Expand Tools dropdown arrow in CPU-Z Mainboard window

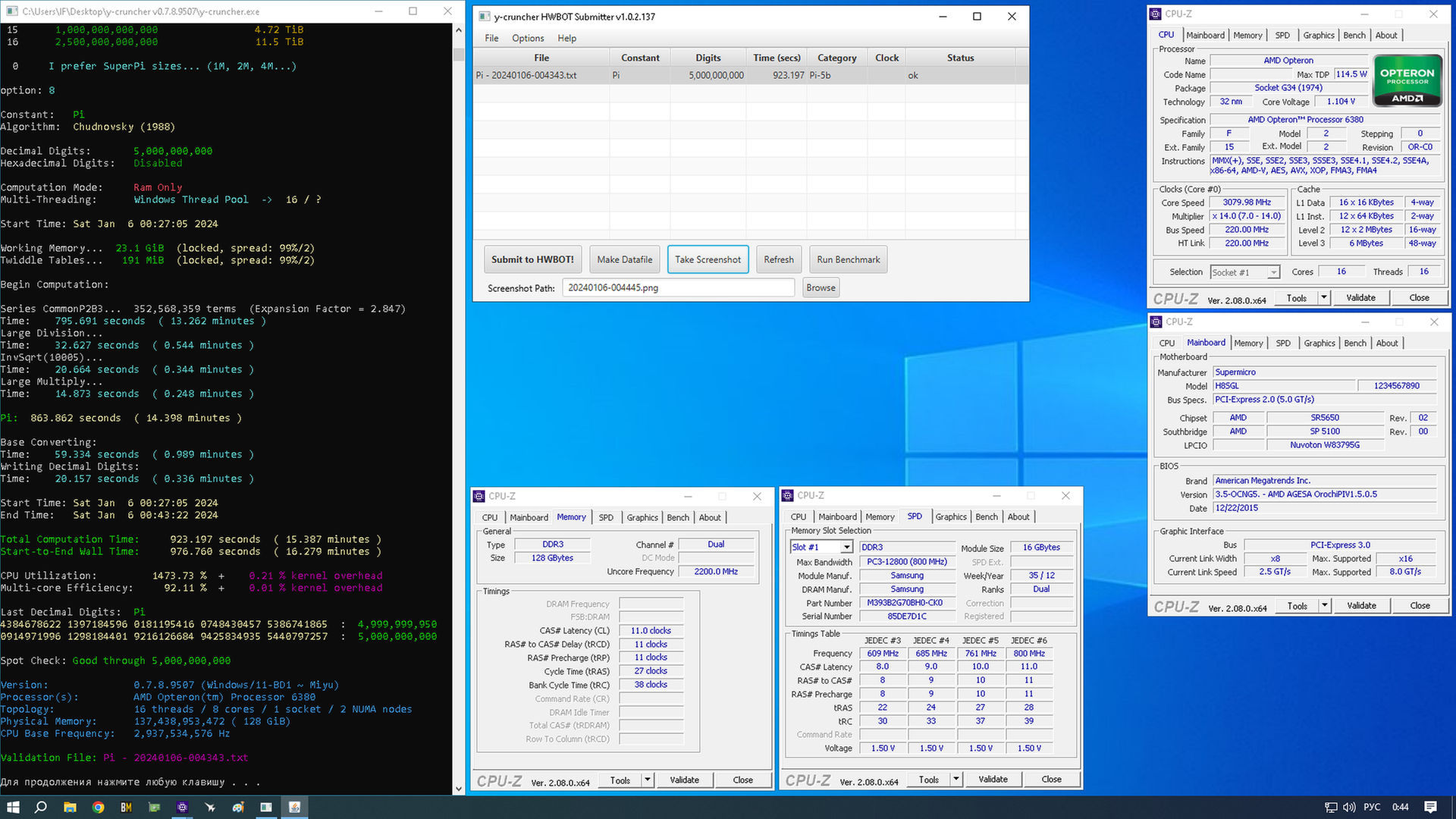point(1325,606)
